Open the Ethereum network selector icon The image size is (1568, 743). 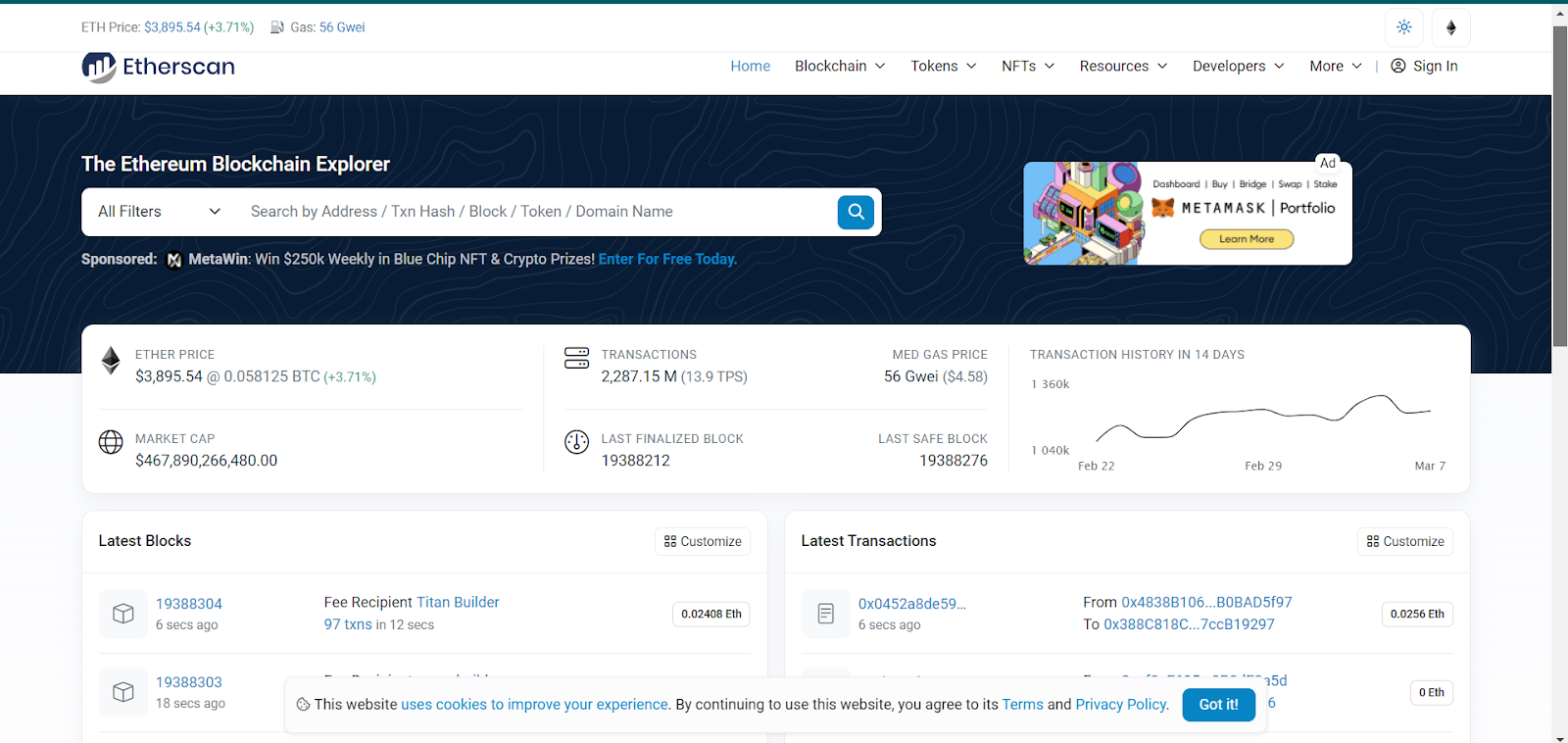[1451, 27]
